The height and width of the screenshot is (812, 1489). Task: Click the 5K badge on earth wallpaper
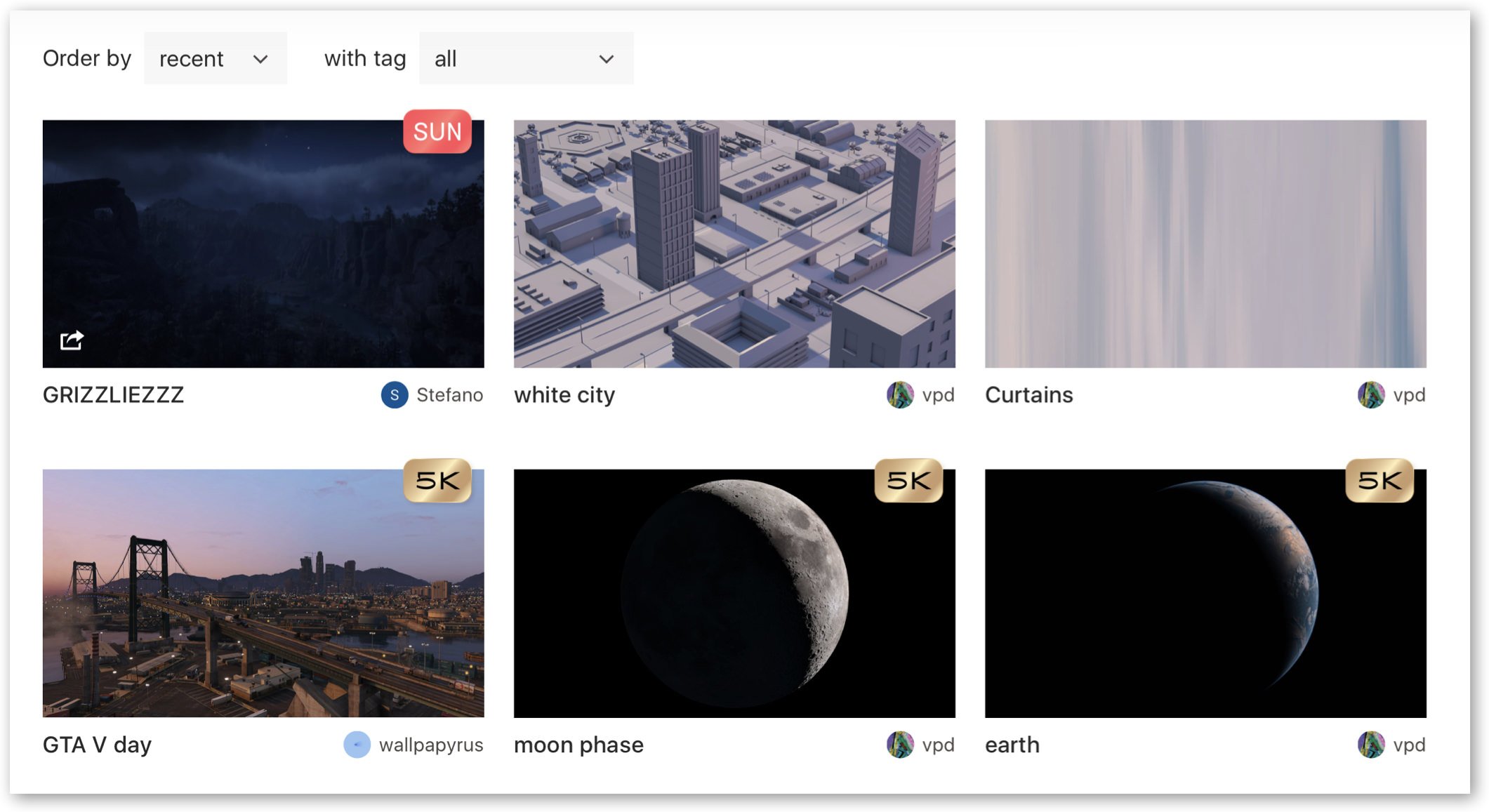[x=1379, y=481]
